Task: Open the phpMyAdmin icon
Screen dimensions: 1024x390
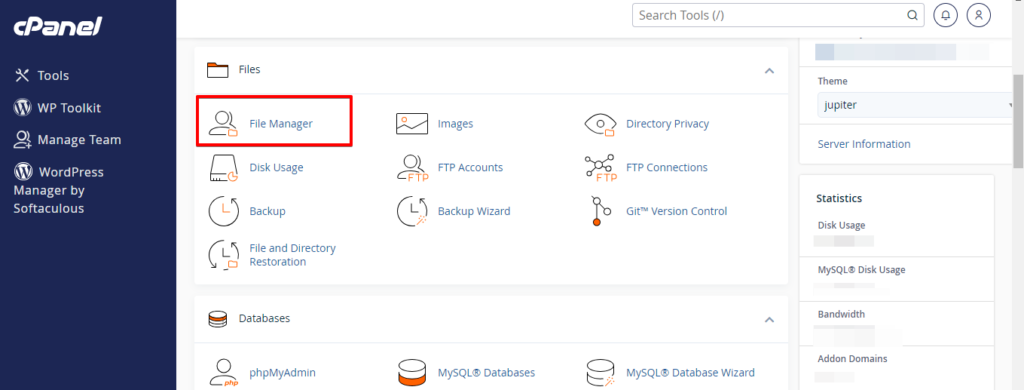Action: tap(223, 372)
